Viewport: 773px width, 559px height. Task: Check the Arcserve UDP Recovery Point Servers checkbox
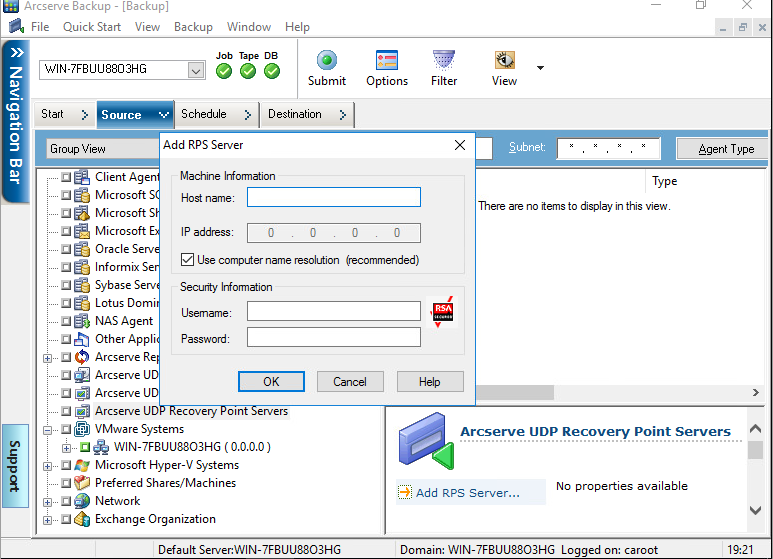click(66, 411)
